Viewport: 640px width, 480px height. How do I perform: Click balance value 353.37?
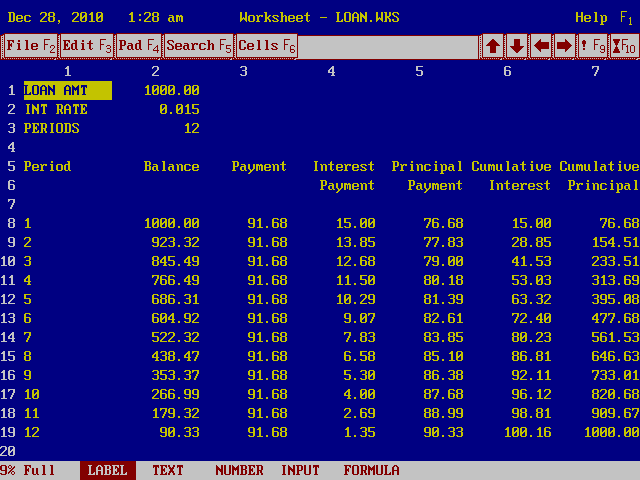176,376
